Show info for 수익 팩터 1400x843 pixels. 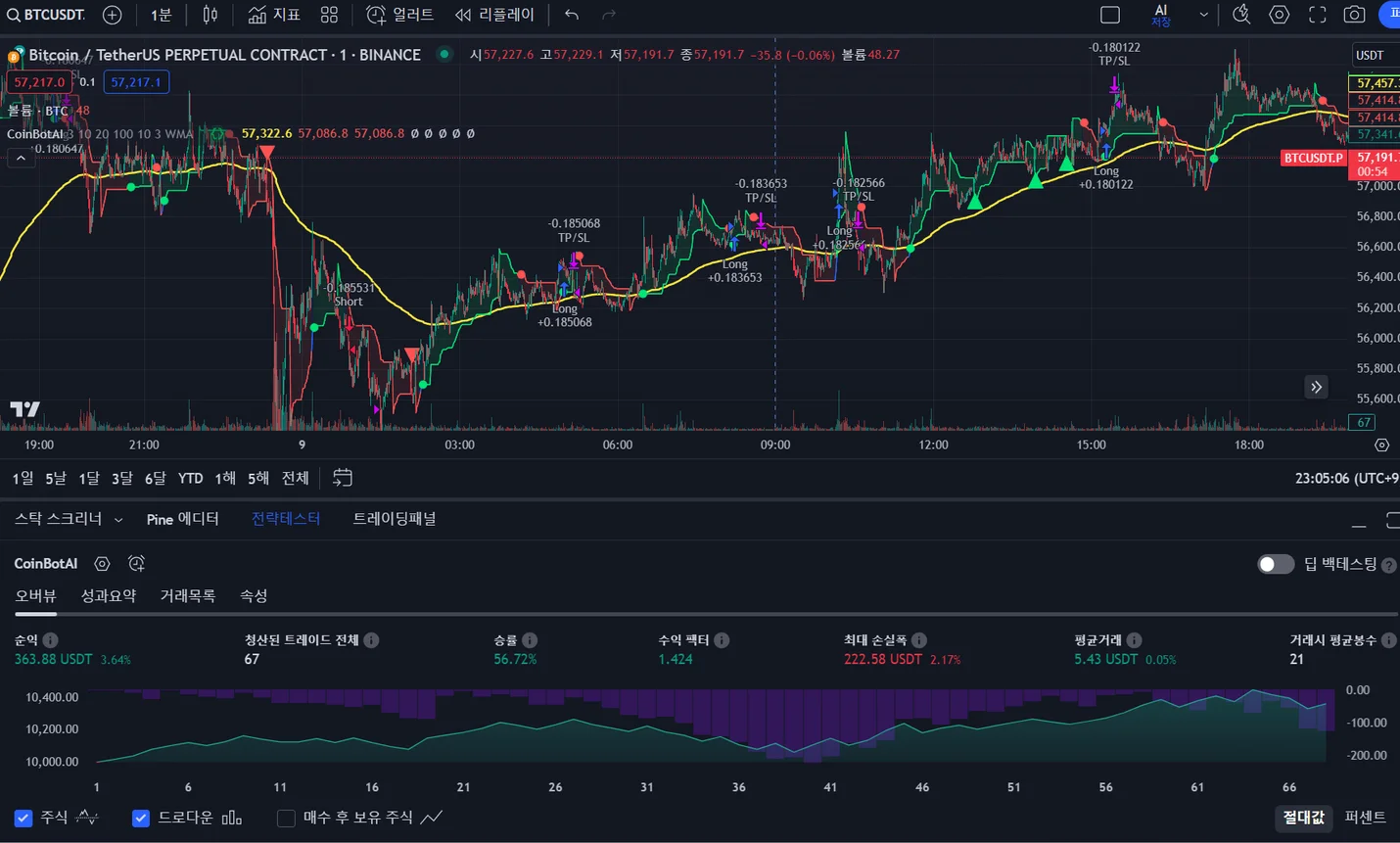722,640
